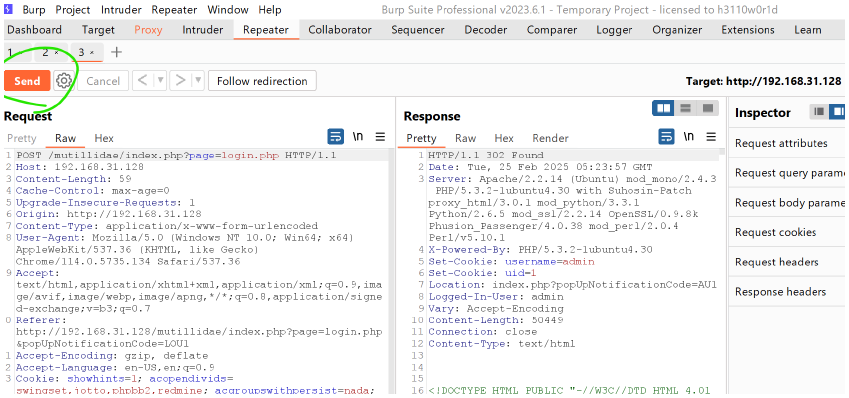This screenshot has height=398, width=849.
Task: Select Render view in Response panel
Action: [550, 138]
